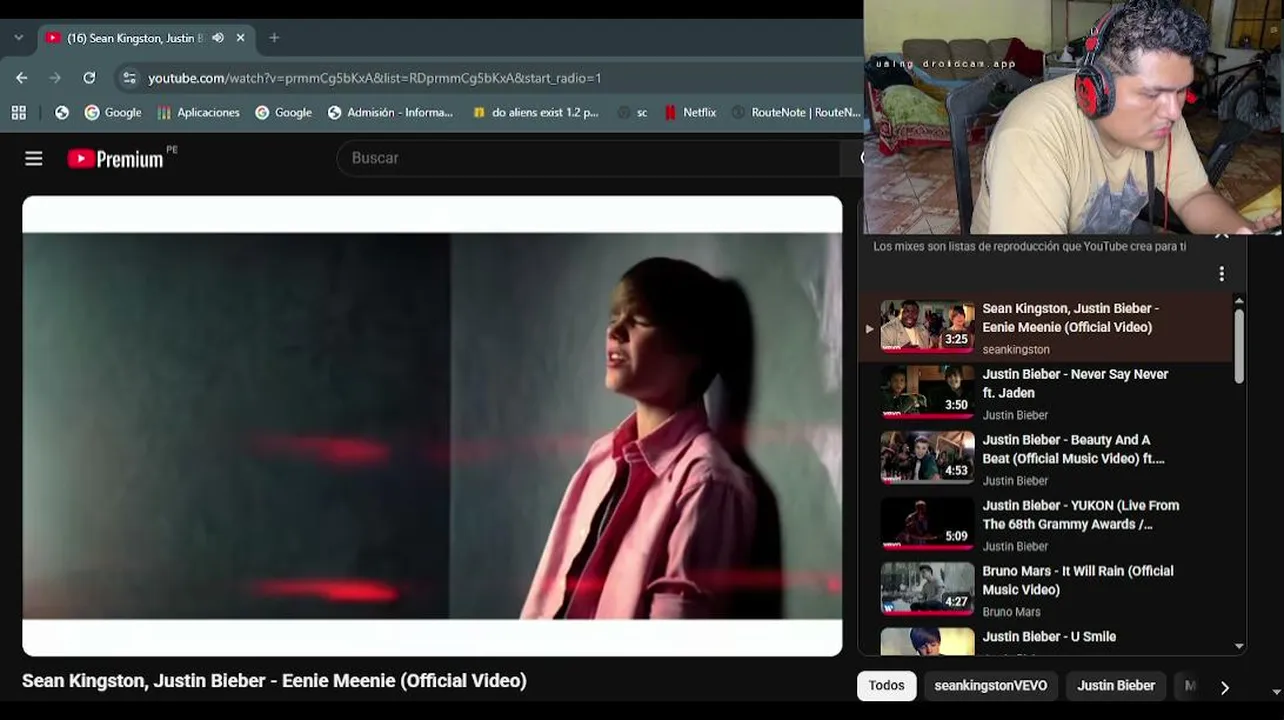Click the youtube.com address bar URL
The height and width of the screenshot is (720, 1284).
pos(375,78)
